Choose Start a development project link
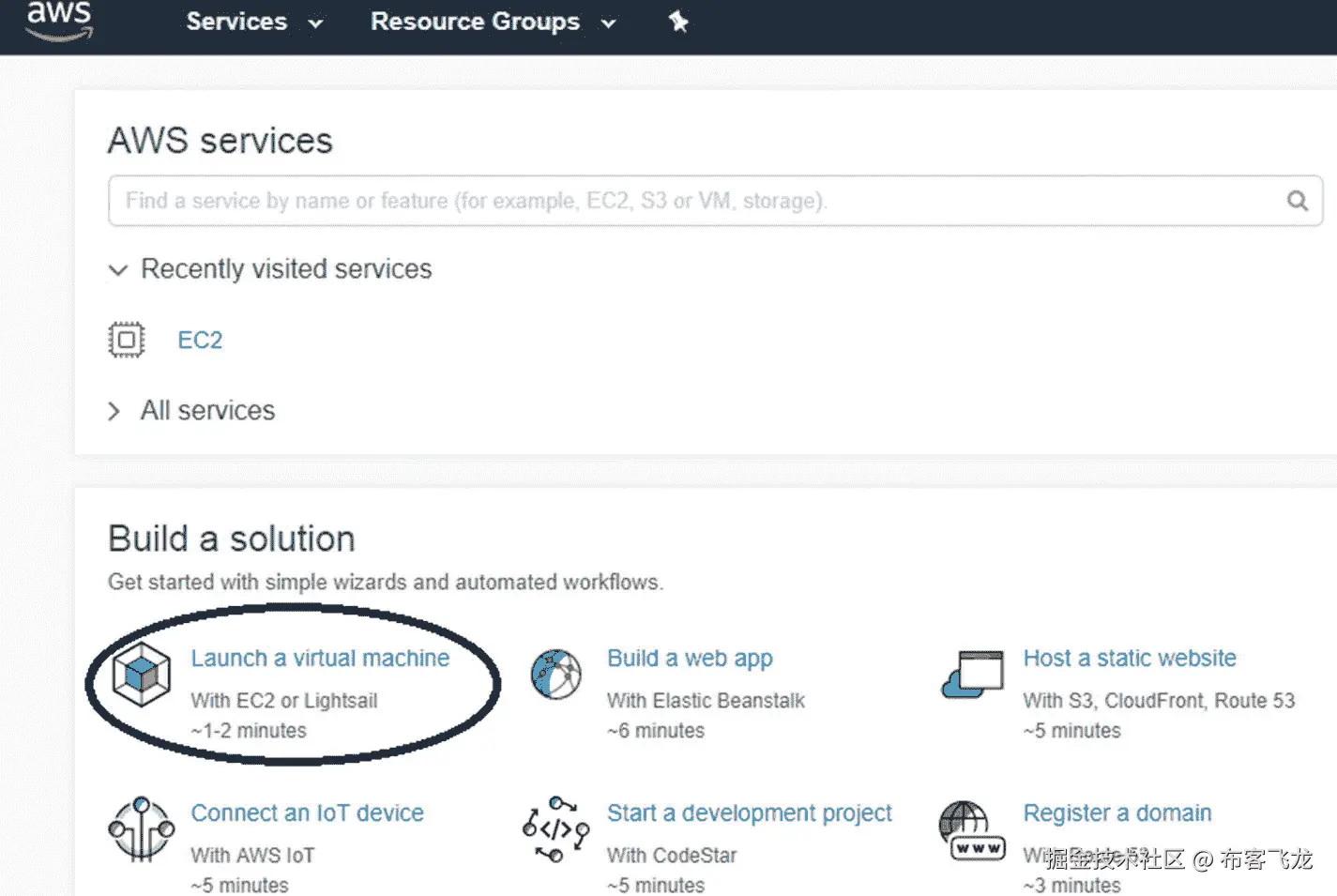Image resolution: width=1337 pixels, height=896 pixels. click(x=749, y=813)
